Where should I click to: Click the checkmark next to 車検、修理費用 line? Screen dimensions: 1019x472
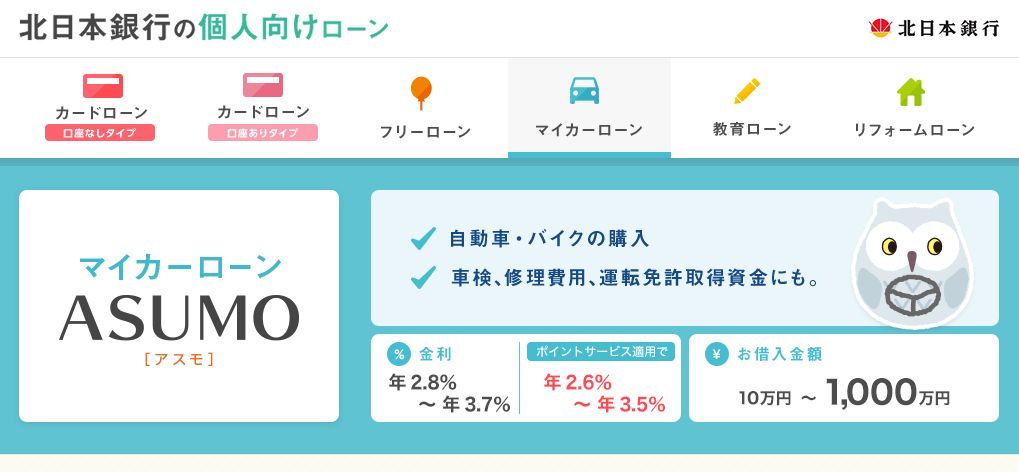[423, 278]
